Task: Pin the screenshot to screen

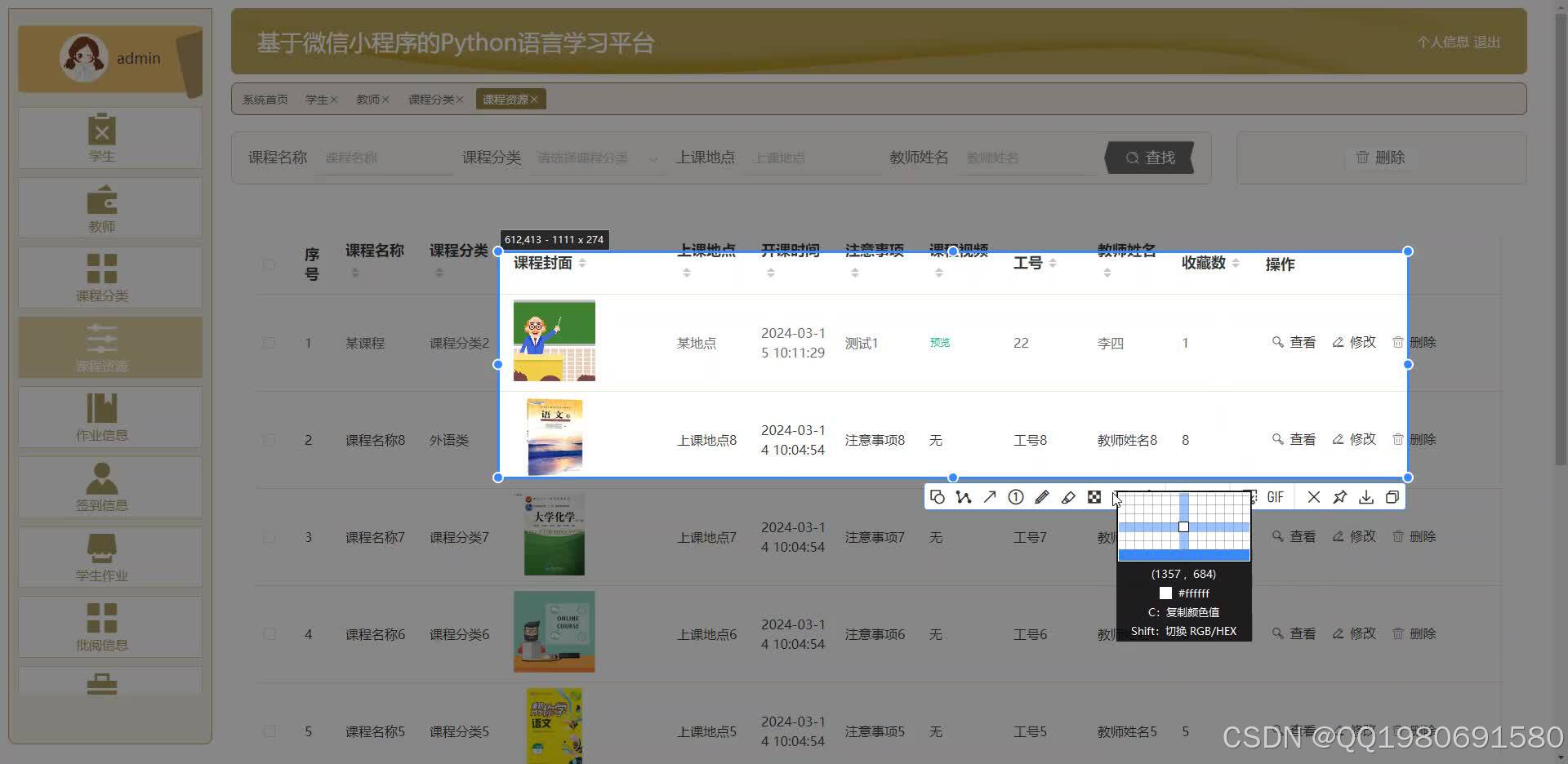Action: 1339,496
